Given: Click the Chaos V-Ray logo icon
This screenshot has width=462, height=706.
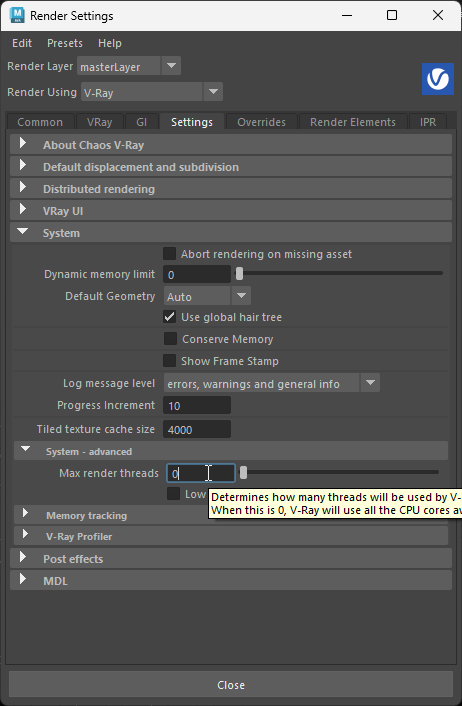Looking at the screenshot, I should point(438,79).
